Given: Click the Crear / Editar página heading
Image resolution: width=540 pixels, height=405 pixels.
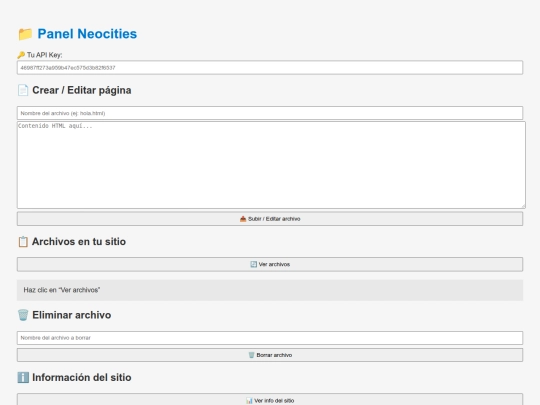Looking at the screenshot, I should [x=82, y=90].
